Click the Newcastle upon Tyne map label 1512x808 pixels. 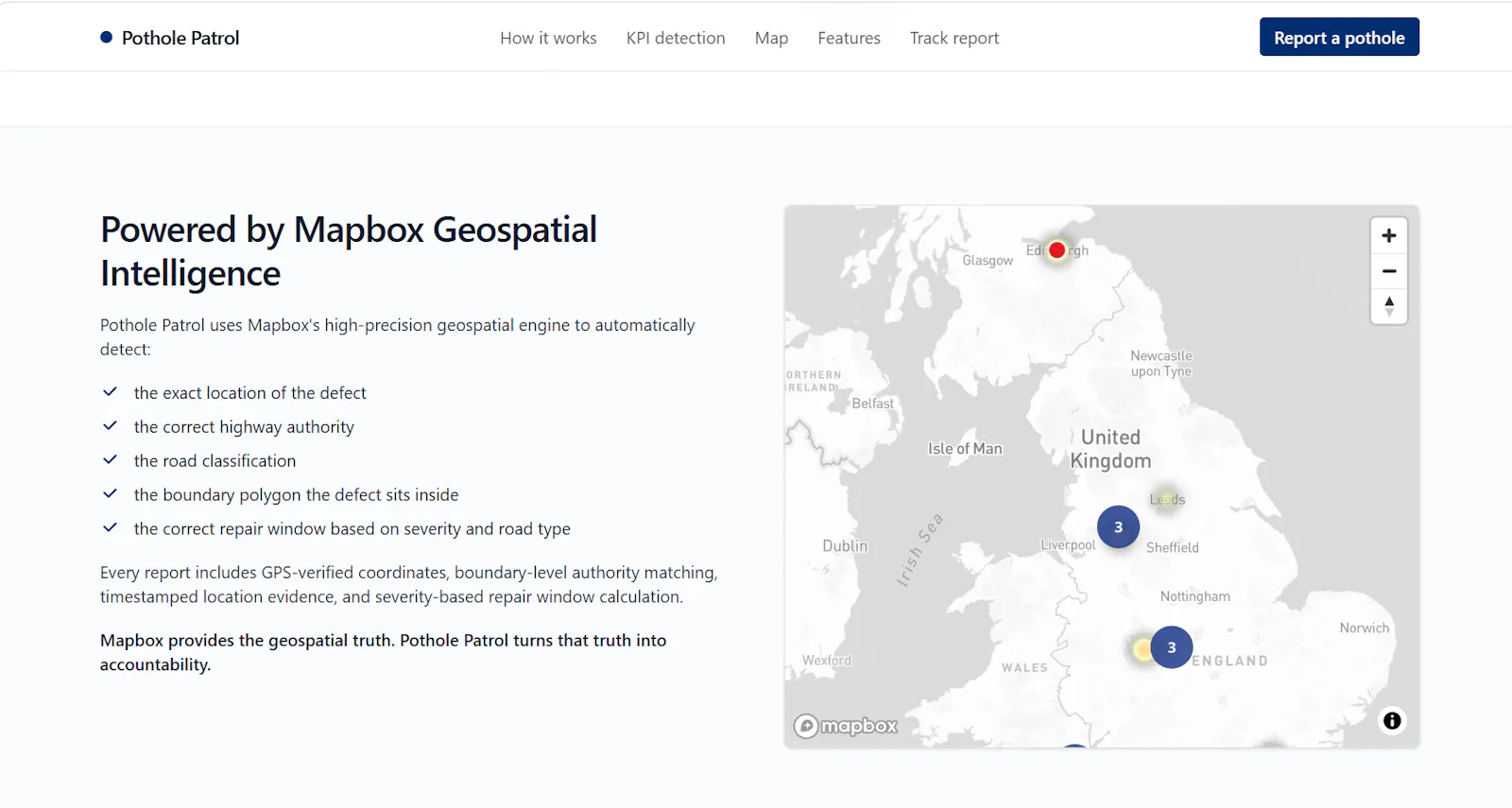pyautogui.click(x=1161, y=363)
